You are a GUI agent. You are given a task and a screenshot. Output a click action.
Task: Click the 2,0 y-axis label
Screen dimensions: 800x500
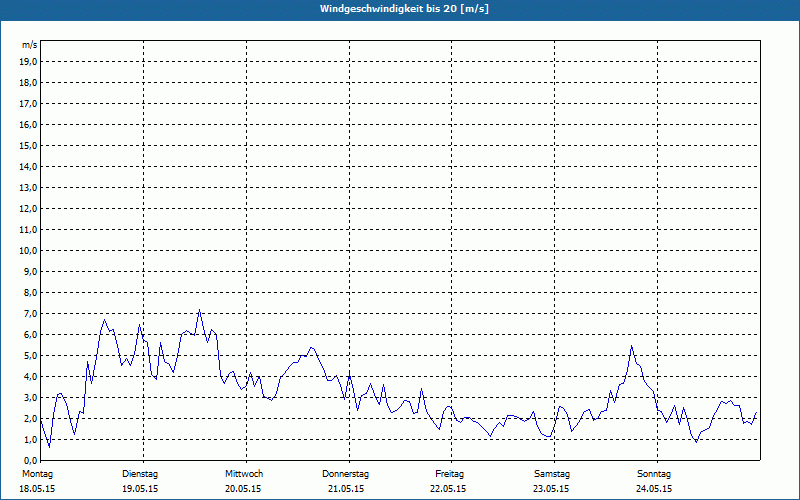[x=30, y=418]
